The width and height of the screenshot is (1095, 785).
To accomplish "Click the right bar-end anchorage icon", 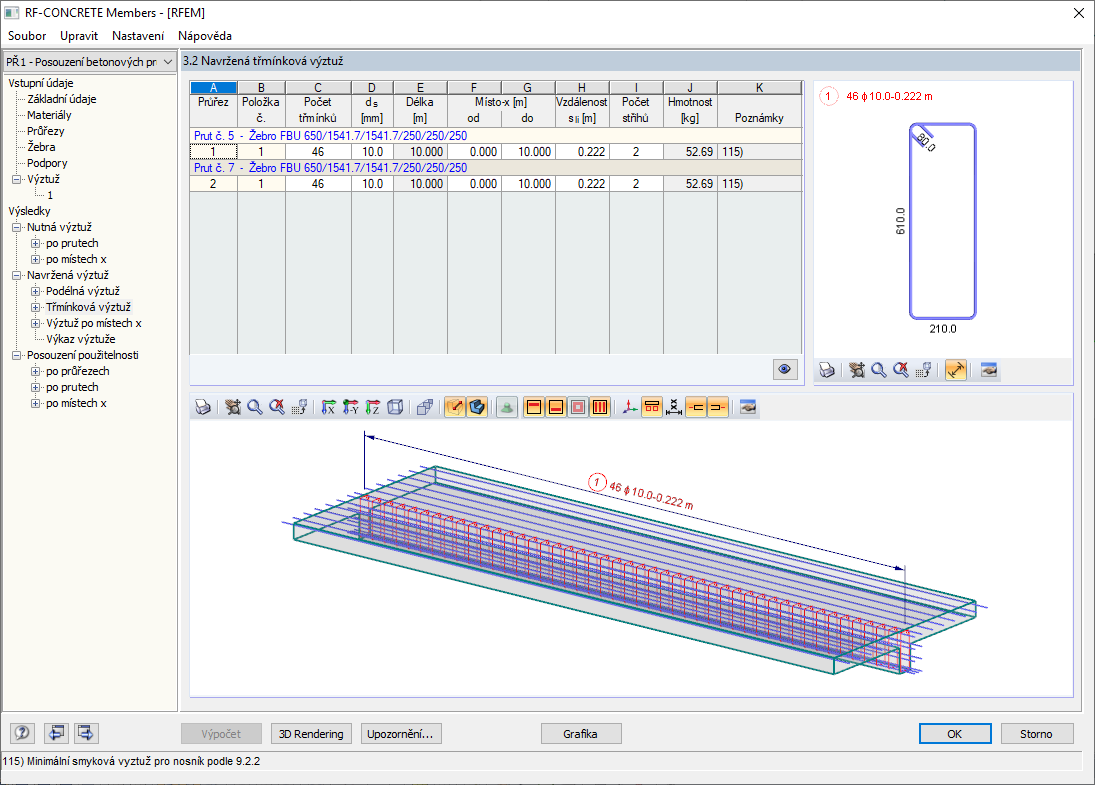I will (718, 407).
